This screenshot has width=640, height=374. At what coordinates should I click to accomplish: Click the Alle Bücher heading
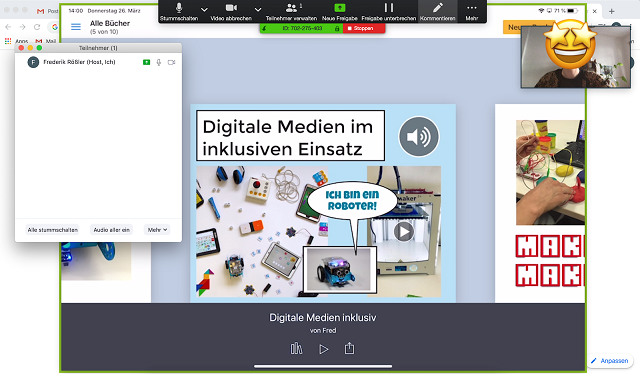(x=110, y=23)
